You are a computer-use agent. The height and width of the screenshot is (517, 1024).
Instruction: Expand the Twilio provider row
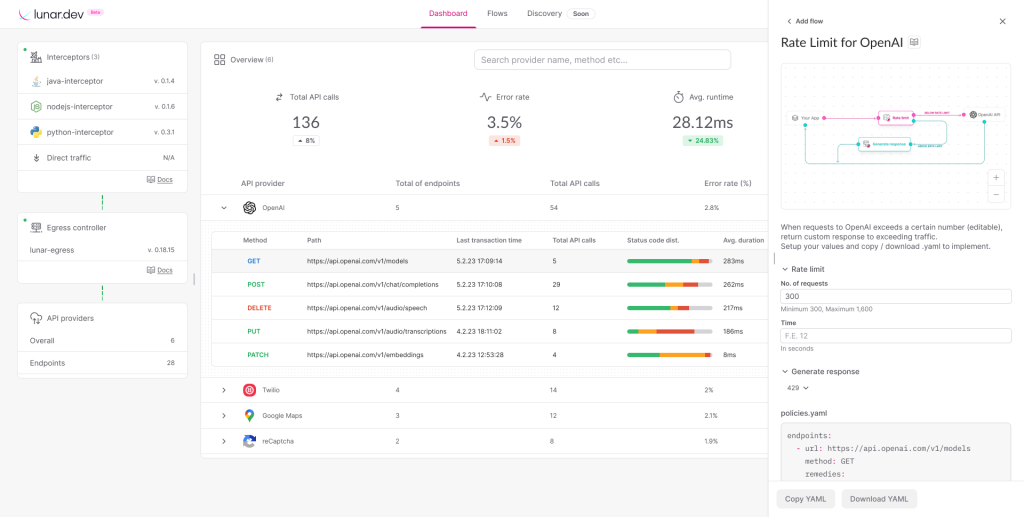click(223, 390)
